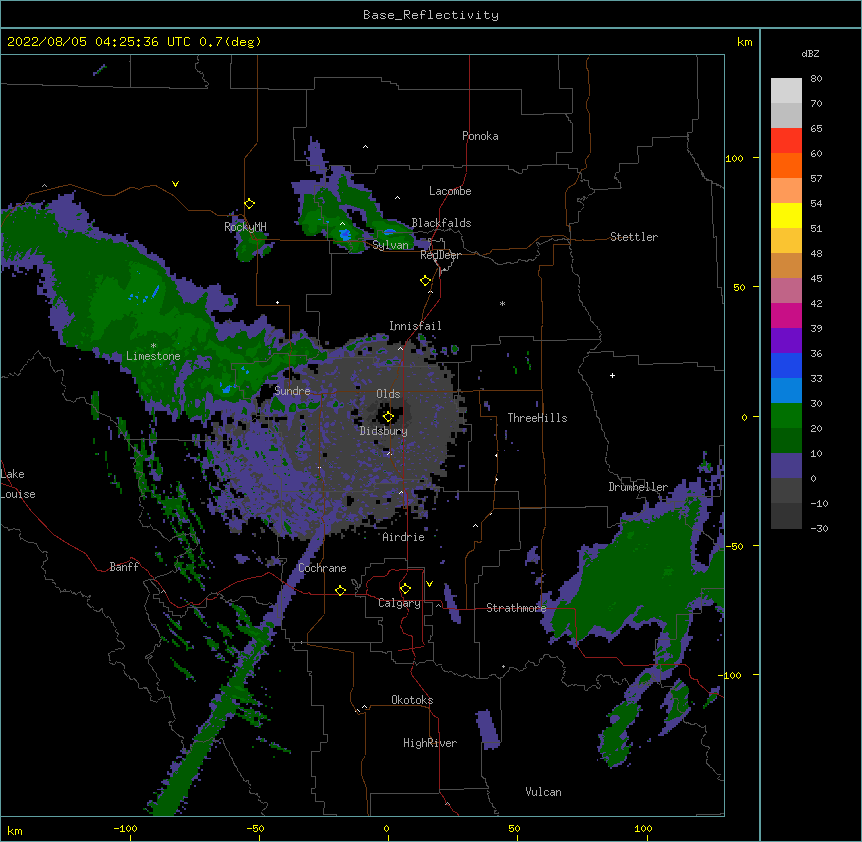Click the Ponoka city label

pos(480,136)
